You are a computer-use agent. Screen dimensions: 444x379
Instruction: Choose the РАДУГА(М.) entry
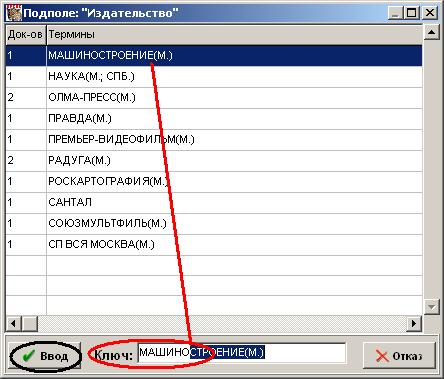tap(79, 160)
